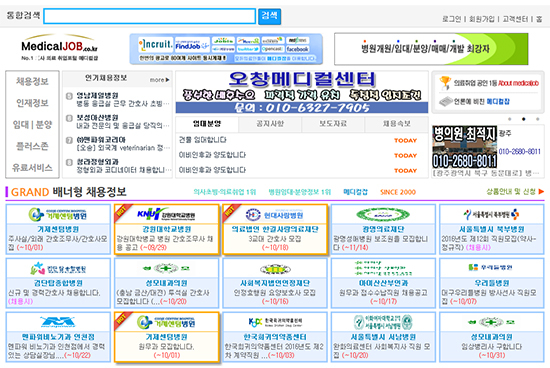This screenshot has width=550, height=368.
Task: Open the oval logo above 사회복지법인인정재단
Action: [275, 269]
